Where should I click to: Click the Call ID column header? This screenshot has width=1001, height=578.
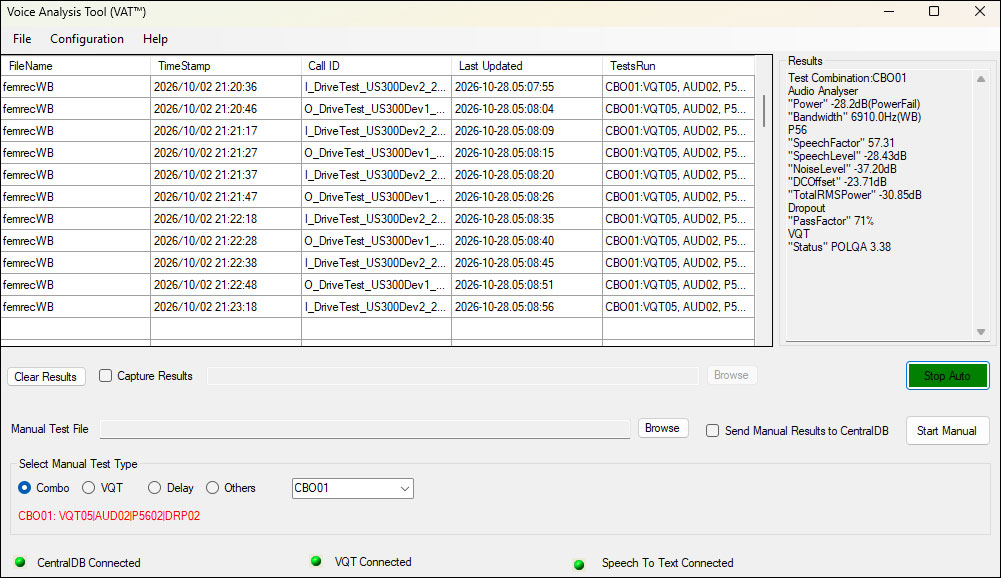[376, 66]
